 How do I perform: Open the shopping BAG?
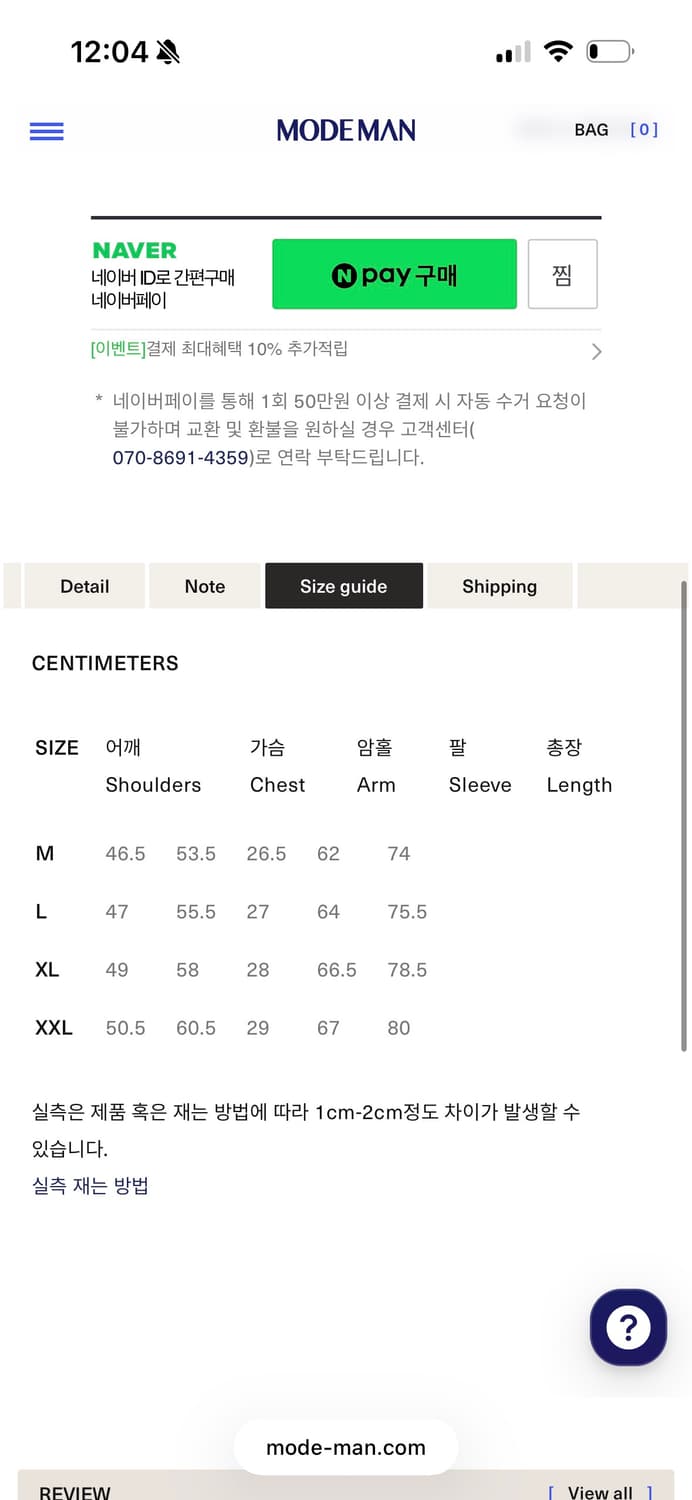click(591, 129)
